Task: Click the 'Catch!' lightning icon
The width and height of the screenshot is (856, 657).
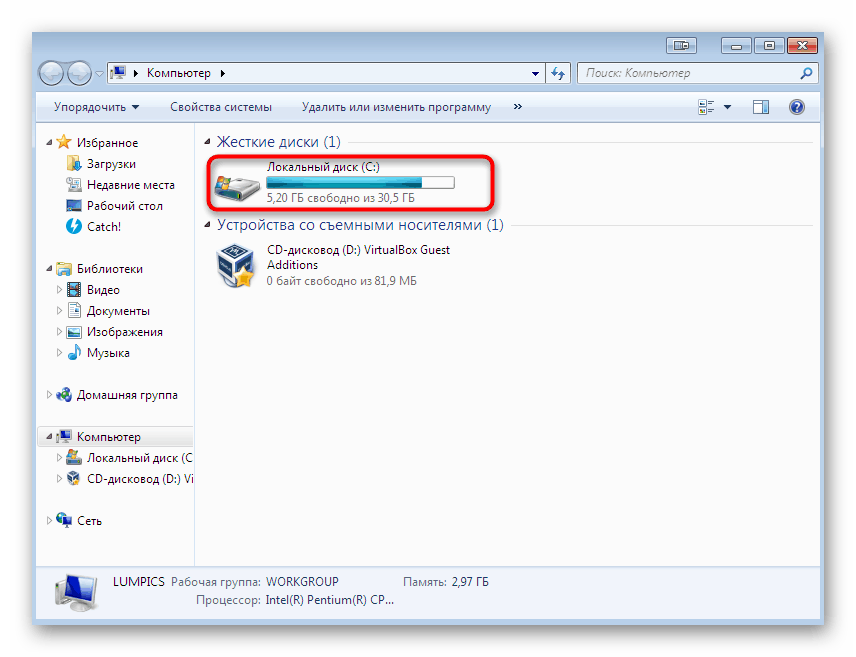Action: point(74,226)
